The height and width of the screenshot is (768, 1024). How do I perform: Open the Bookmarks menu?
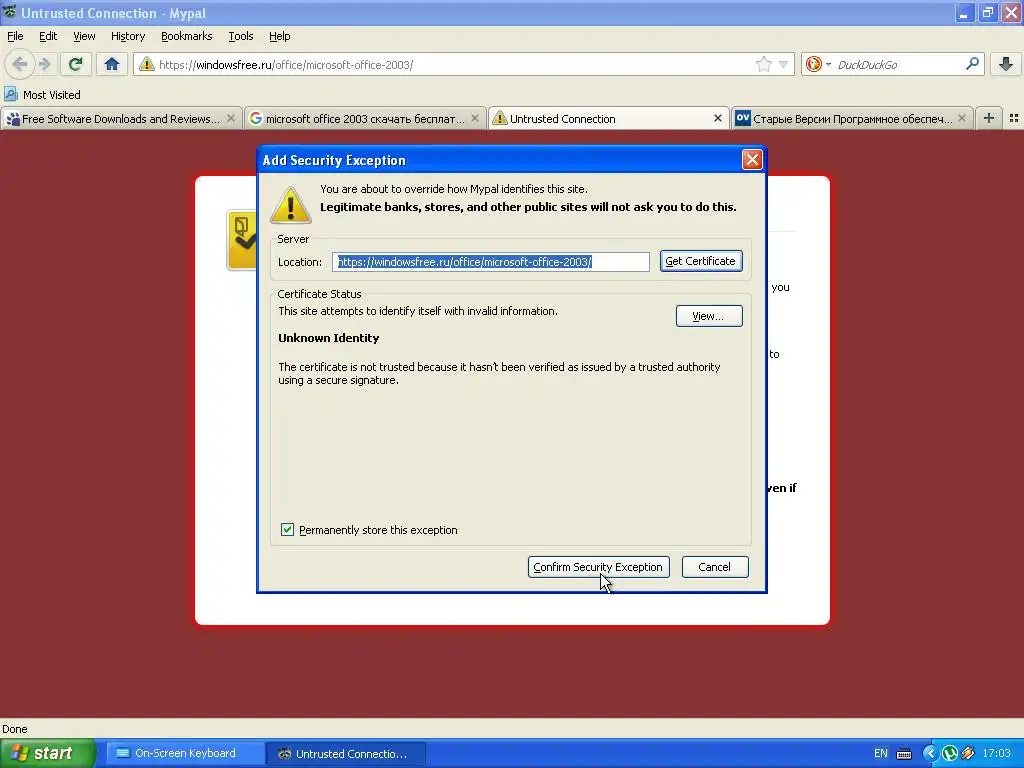187,36
